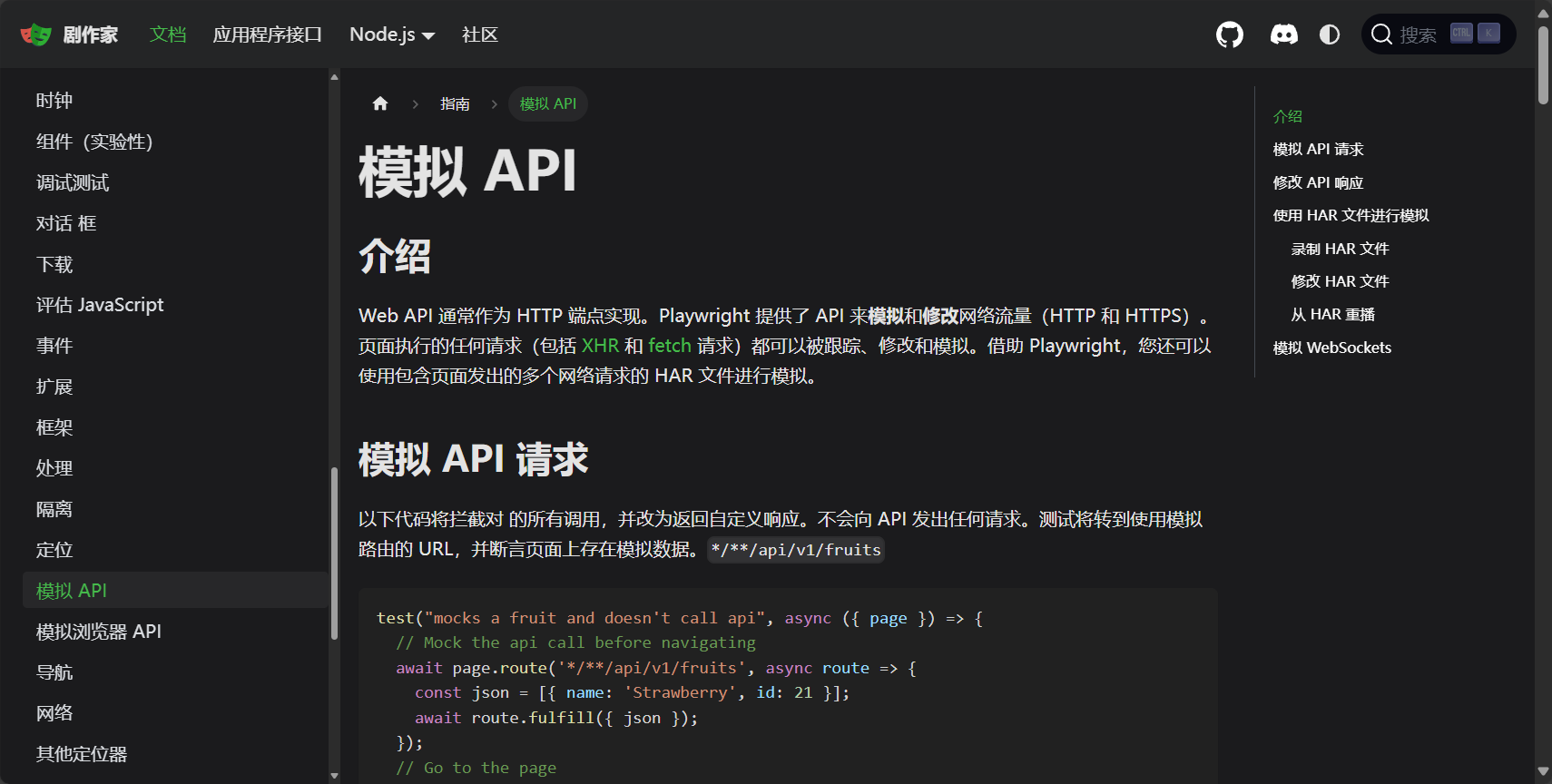1552x784 pixels.
Task: Open 框架 in the sidebar
Action: [x=176, y=427]
